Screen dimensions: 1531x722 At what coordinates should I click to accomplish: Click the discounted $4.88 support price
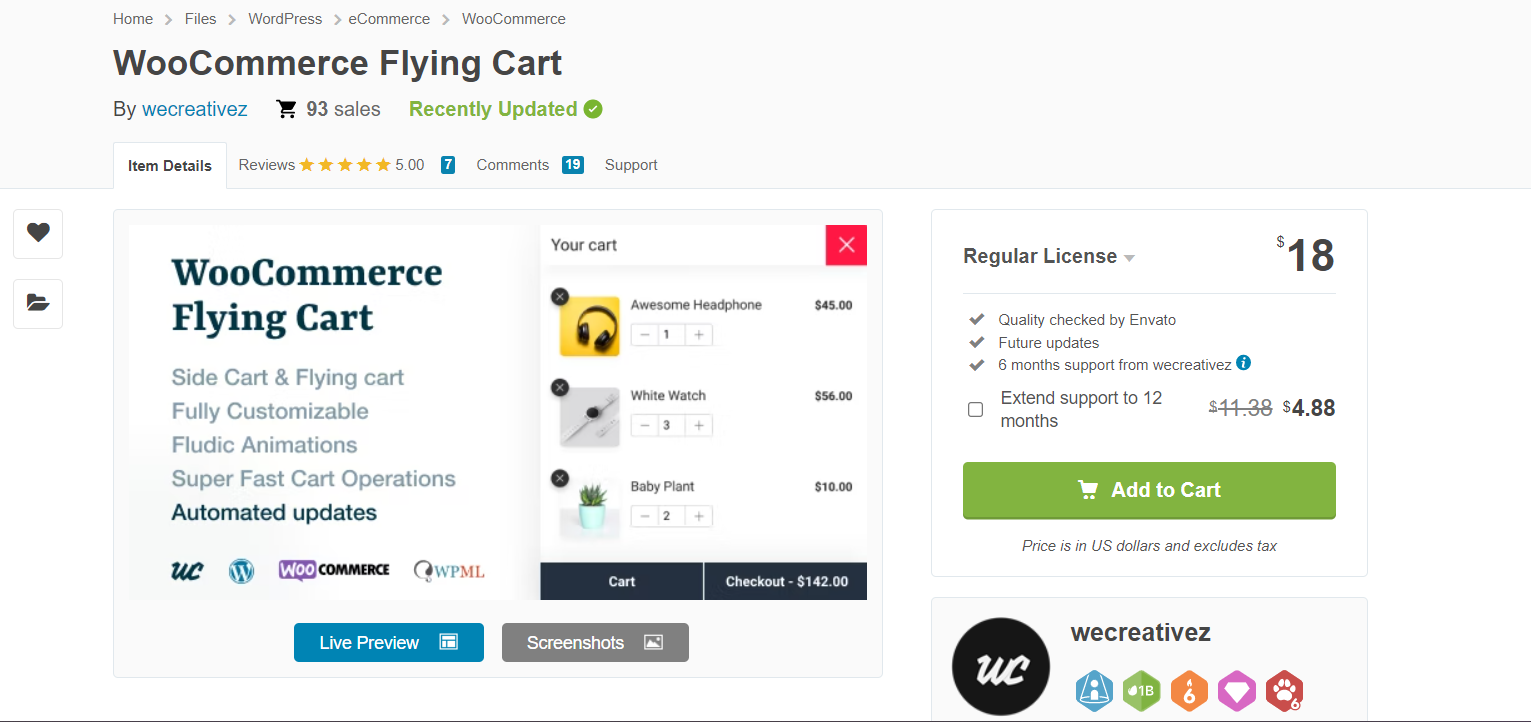click(x=1309, y=408)
